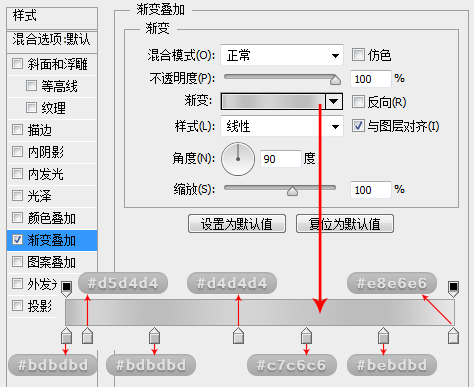Tick the 等高线 checkbox
This screenshot has width=474, height=387.
tap(31, 86)
